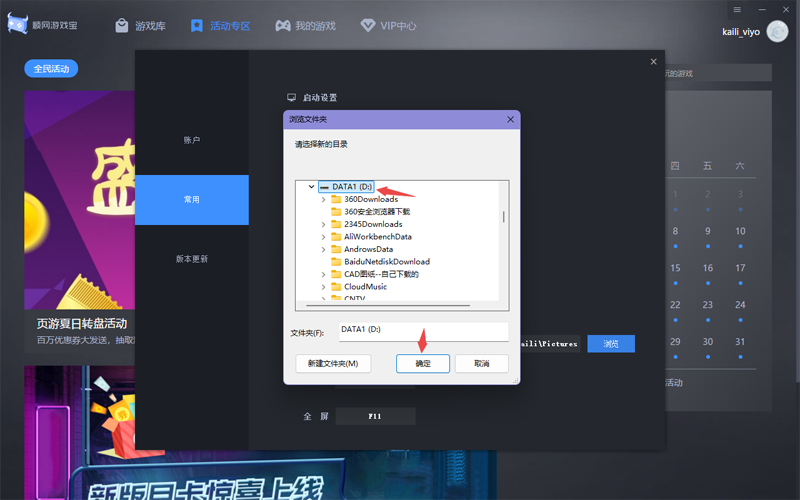The height and width of the screenshot is (500, 800).
Task: Select the 360安全浏览器下载 folder
Action: [370, 212]
